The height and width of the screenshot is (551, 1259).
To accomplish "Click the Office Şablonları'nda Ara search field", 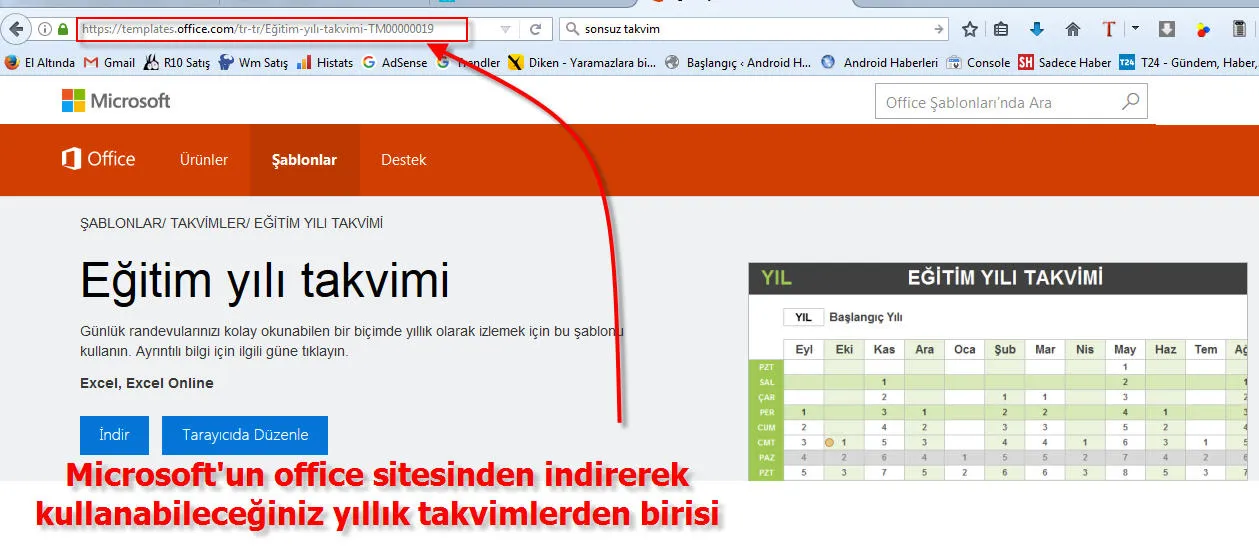I will click(995, 102).
